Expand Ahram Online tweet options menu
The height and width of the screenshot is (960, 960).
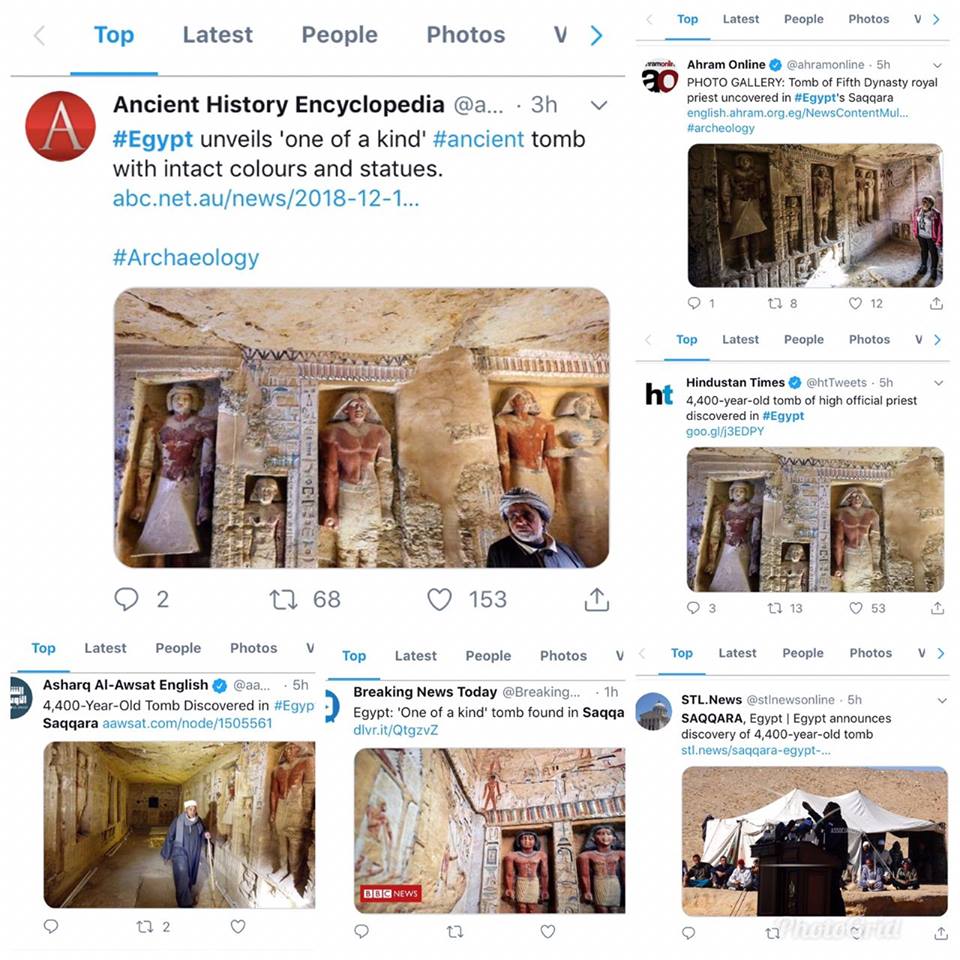937,65
